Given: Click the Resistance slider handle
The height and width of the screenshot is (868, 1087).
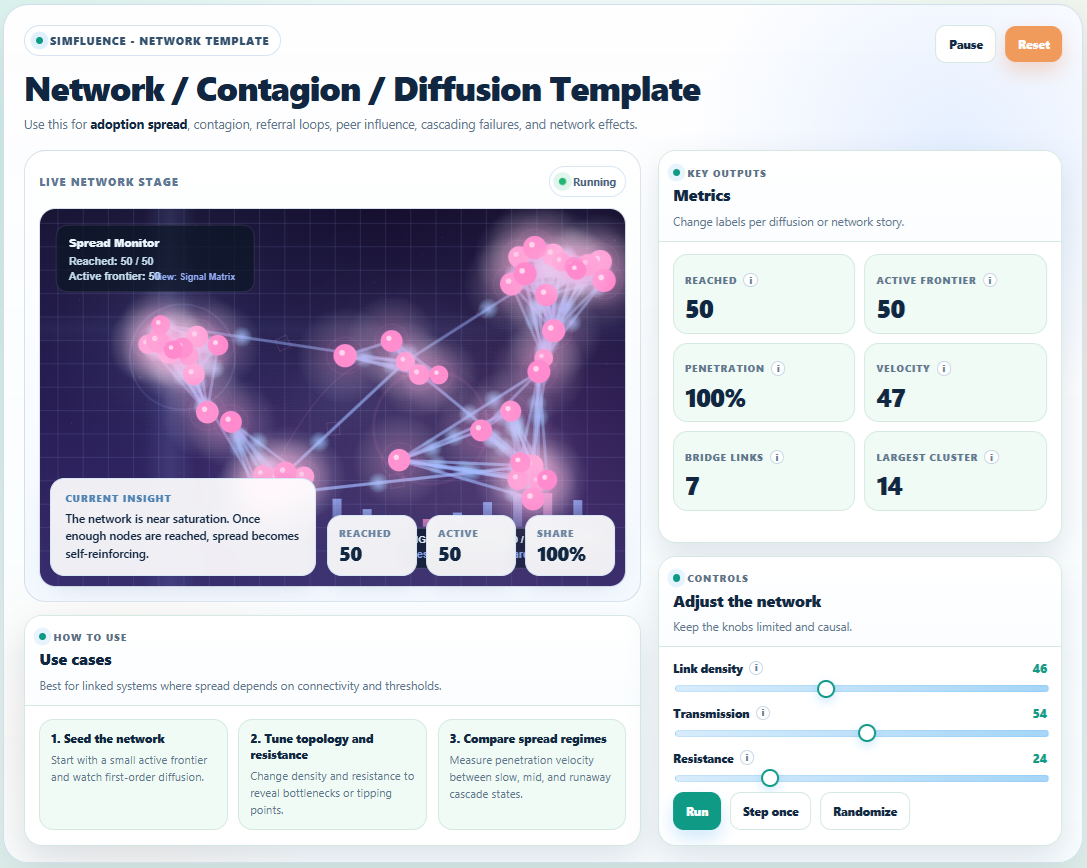Looking at the screenshot, I should [770, 778].
